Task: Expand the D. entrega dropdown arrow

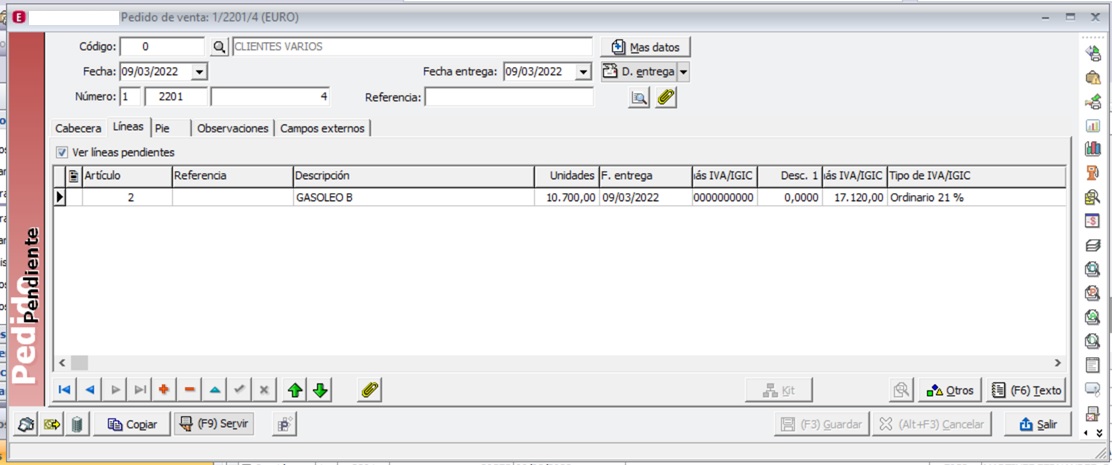Action: (684, 72)
